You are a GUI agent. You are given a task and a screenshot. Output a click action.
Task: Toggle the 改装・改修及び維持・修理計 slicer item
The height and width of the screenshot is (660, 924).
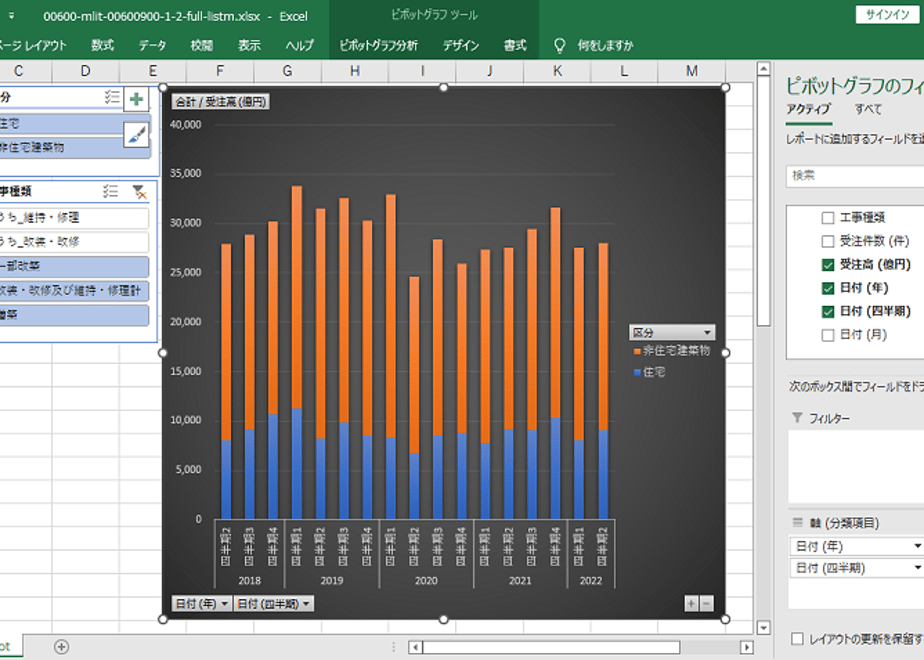point(74,291)
